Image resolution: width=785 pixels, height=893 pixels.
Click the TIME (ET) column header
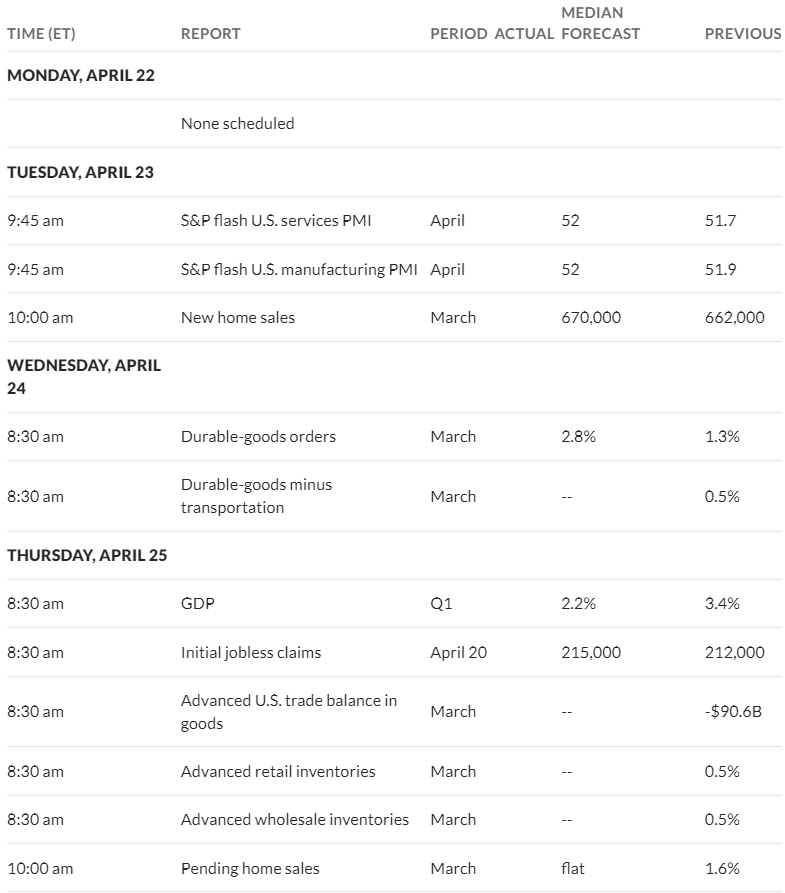tap(41, 34)
